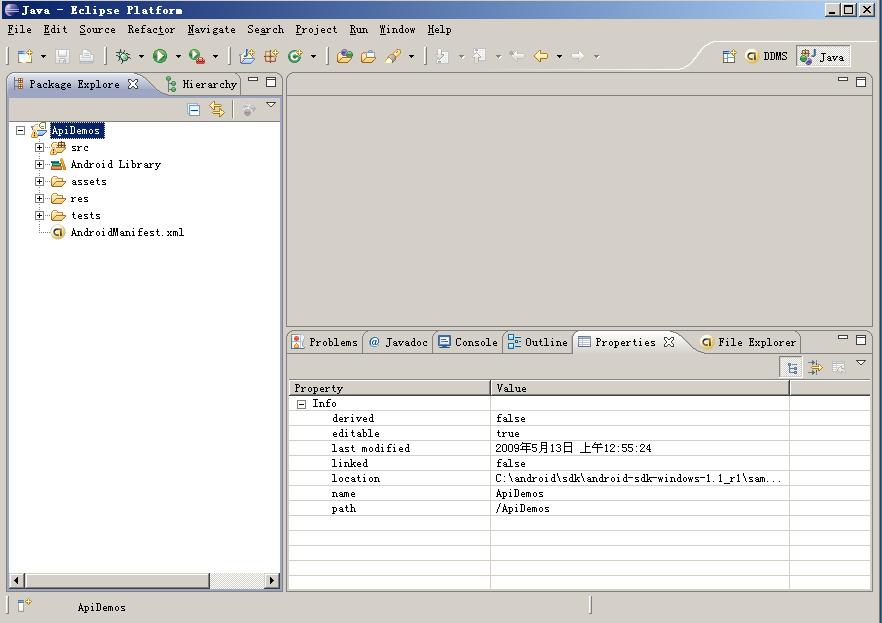Expand the src folder node
The width and height of the screenshot is (882, 623).
coord(39,147)
